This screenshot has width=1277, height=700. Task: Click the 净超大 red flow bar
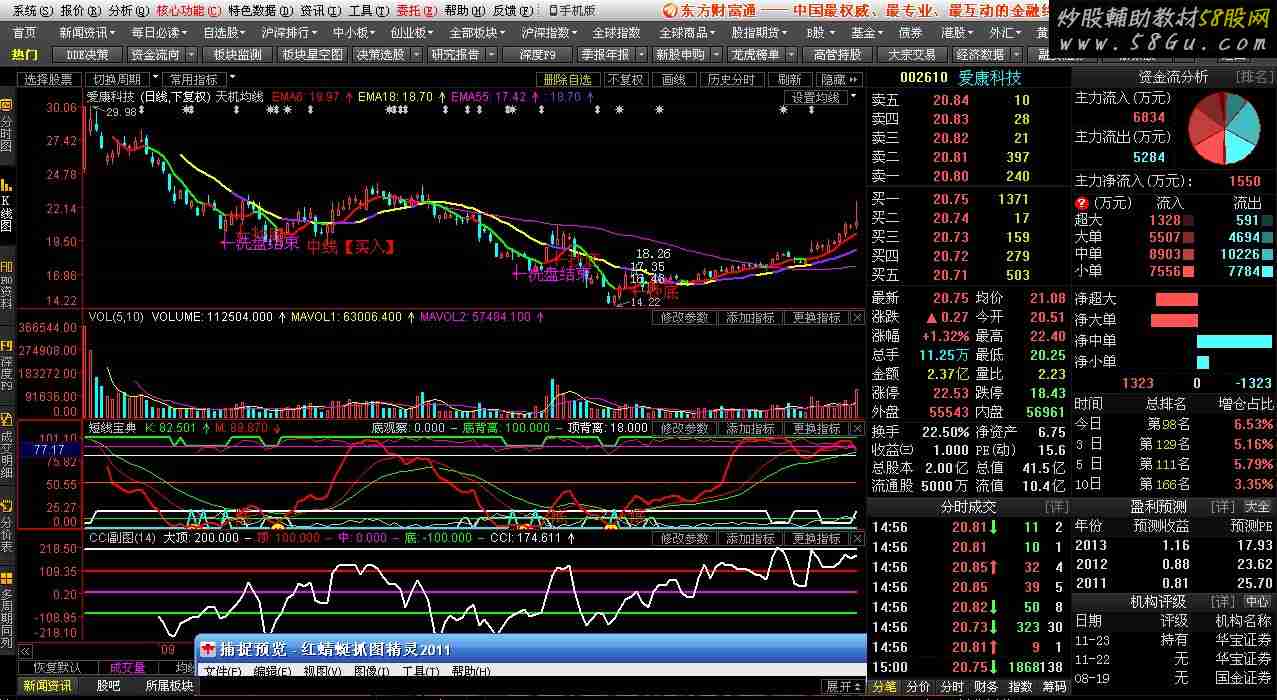(1176, 299)
